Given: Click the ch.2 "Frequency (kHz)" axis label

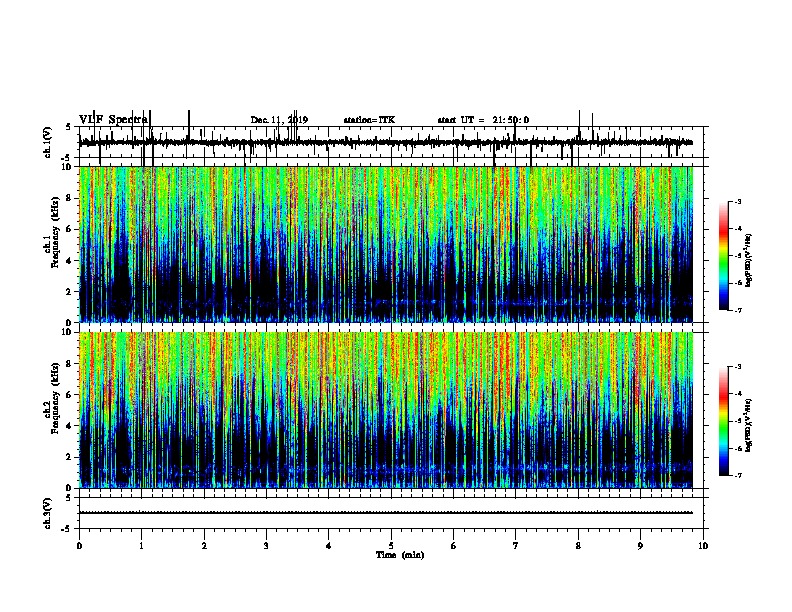Looking at the screenshot, I should pos(55,398).
